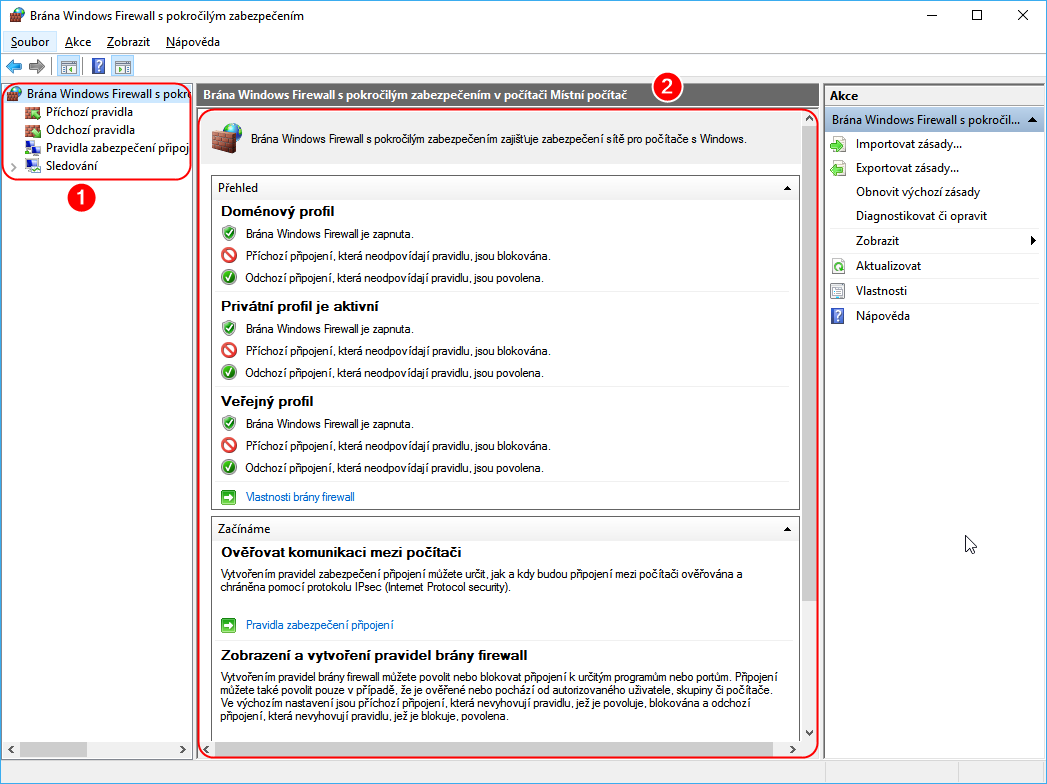
Task: Select Příchozí pravidla in the tree
Action: coord(89,112)
